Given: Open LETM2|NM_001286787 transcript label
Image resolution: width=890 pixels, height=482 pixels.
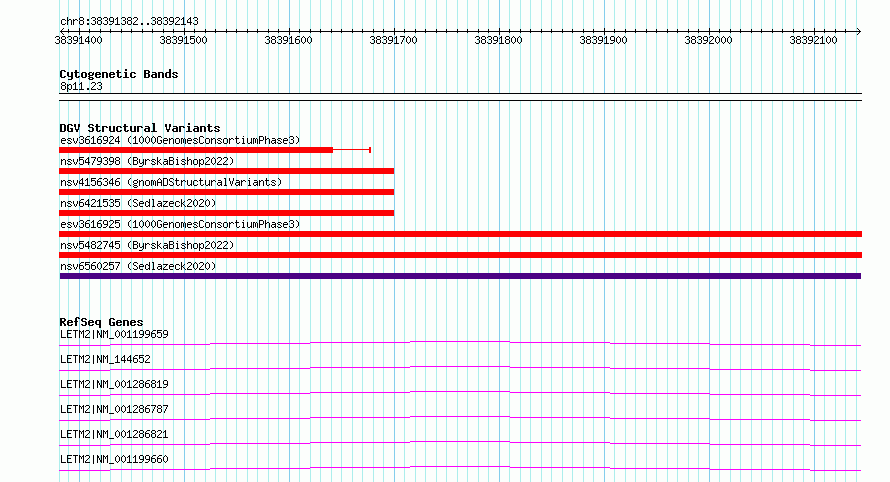Looking at the screenshot, I should 114,409.
